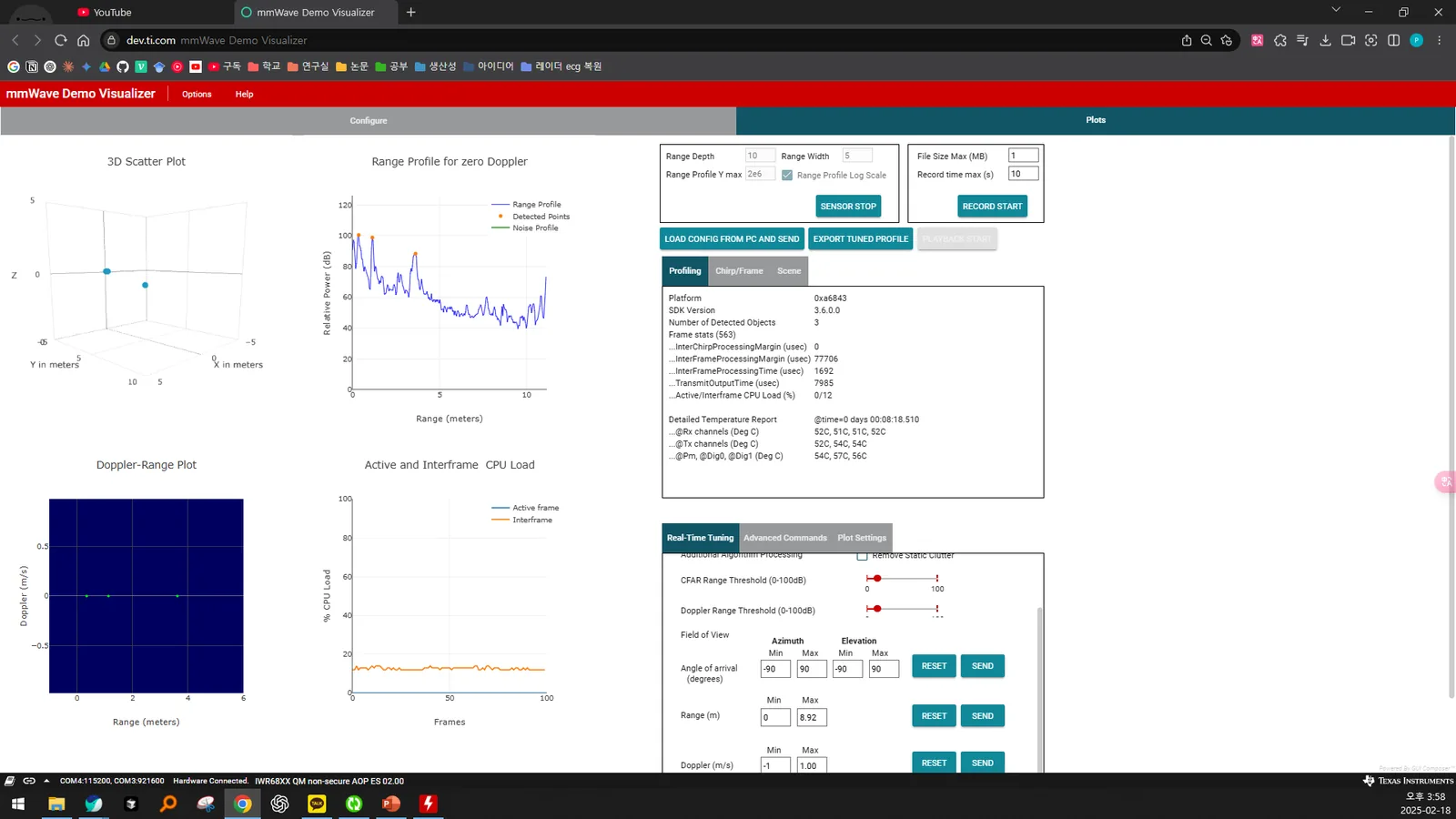Screen dimensions: 1456x819
Task: Open the GitHub bookmark icon
Action: 123,66
